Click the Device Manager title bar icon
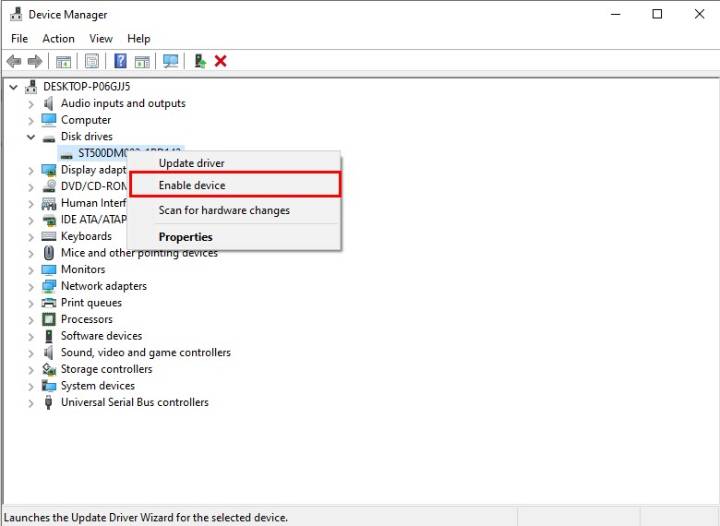This screenshot has height=526, width=720. [x=16, y=14]
